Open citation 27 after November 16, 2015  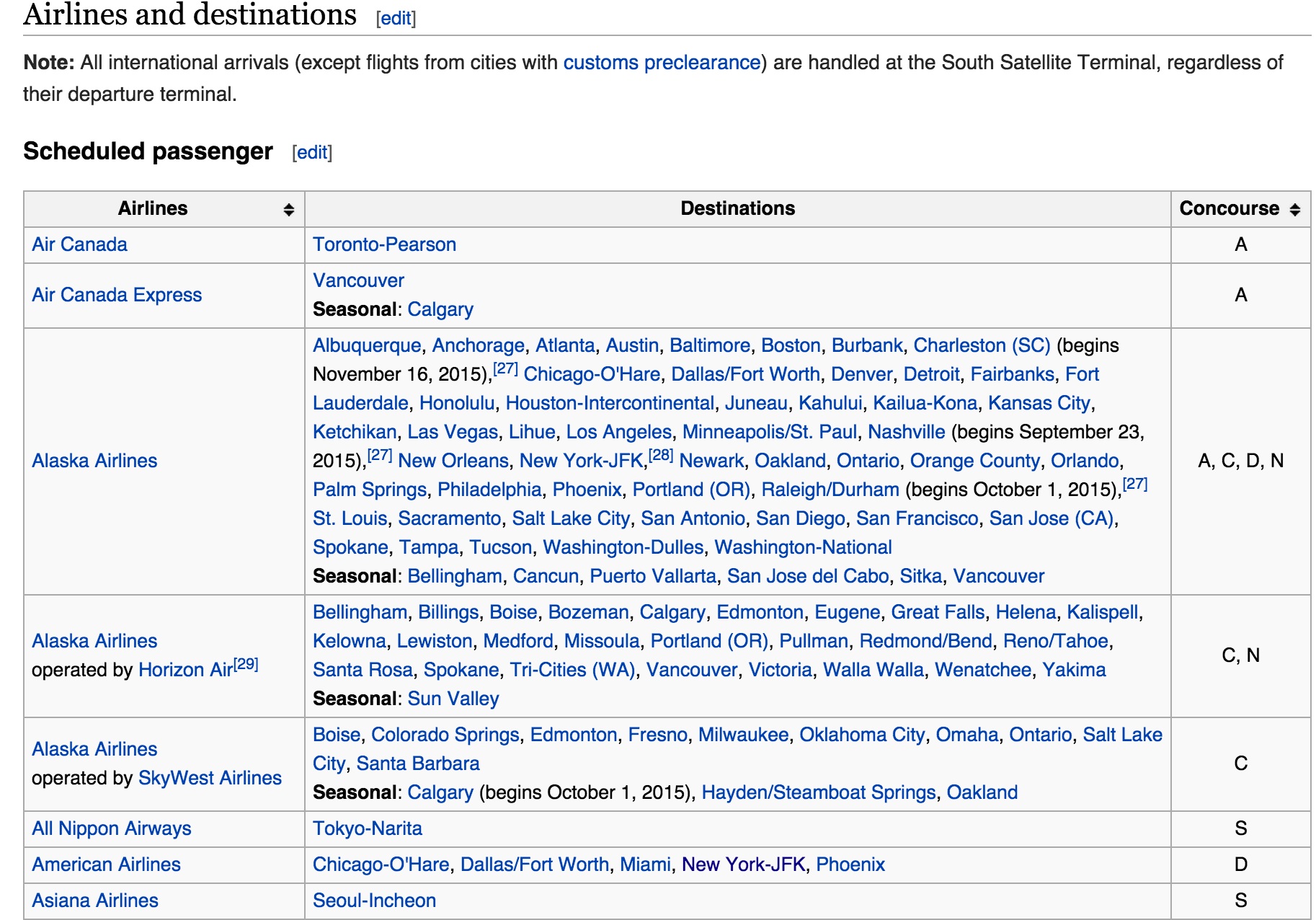point(506,368)
